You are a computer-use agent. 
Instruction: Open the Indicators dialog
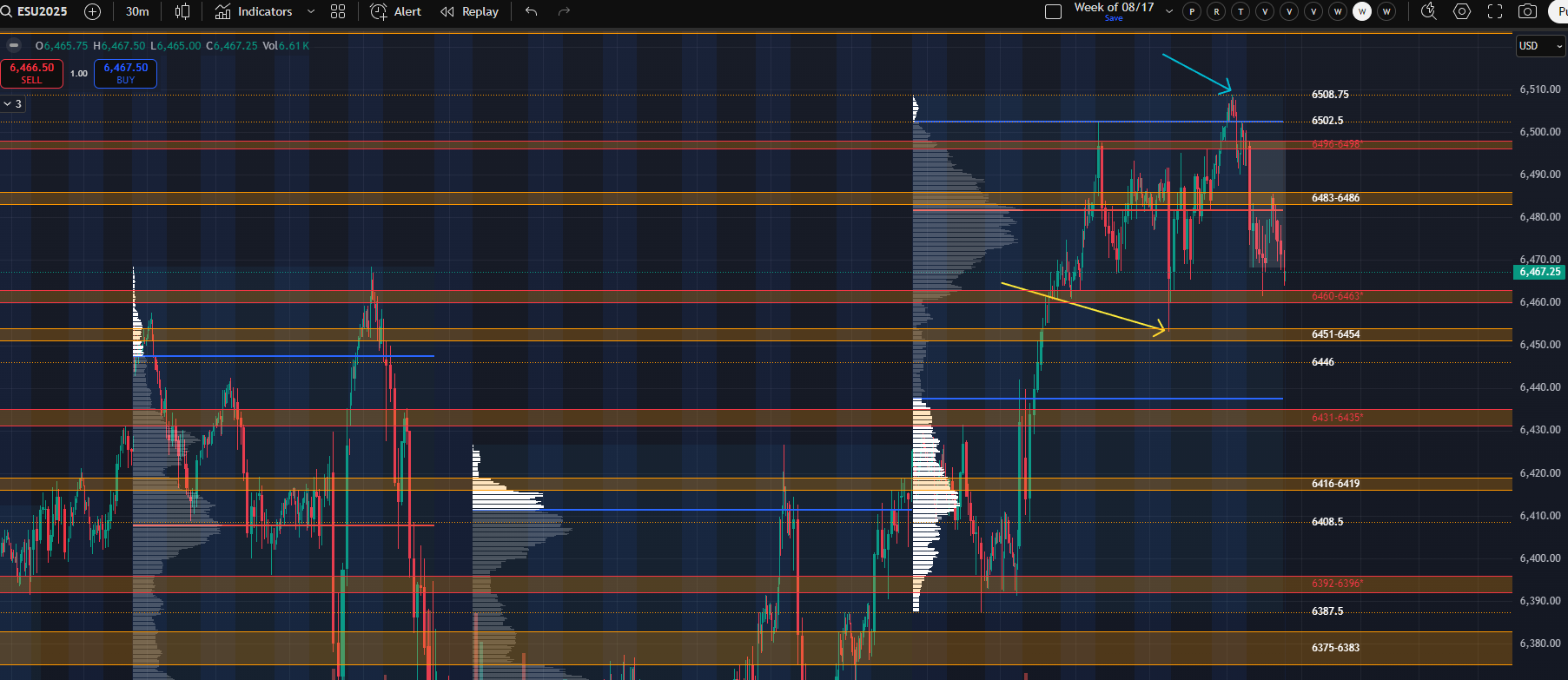coord(254,11)
